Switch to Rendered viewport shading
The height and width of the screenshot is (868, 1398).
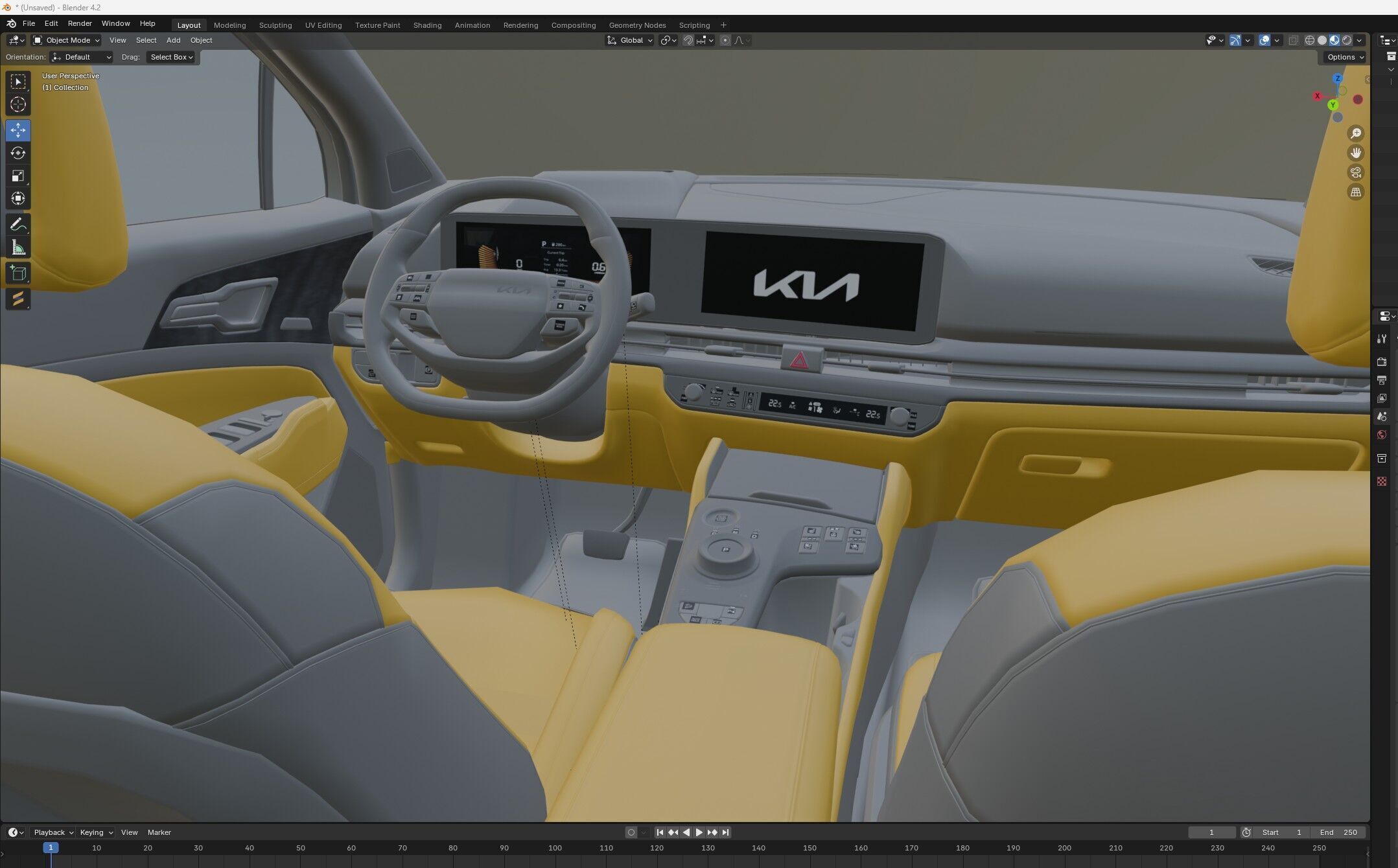[1347, 40]
